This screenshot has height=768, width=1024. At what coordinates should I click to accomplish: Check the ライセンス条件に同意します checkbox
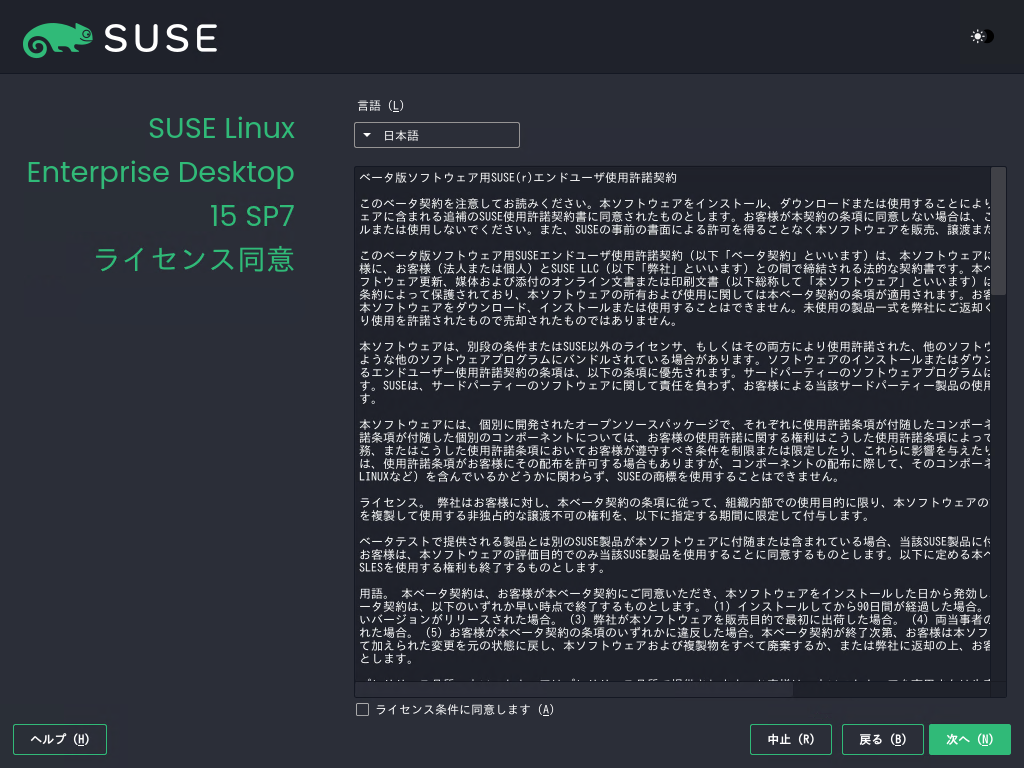pos(362,709)
